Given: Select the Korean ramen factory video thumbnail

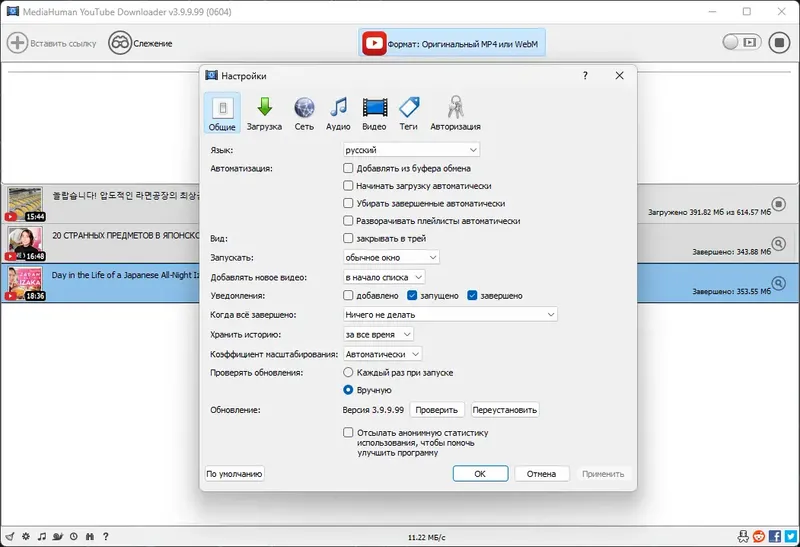Looking at the screenshot, I should [x=25, y=204].
